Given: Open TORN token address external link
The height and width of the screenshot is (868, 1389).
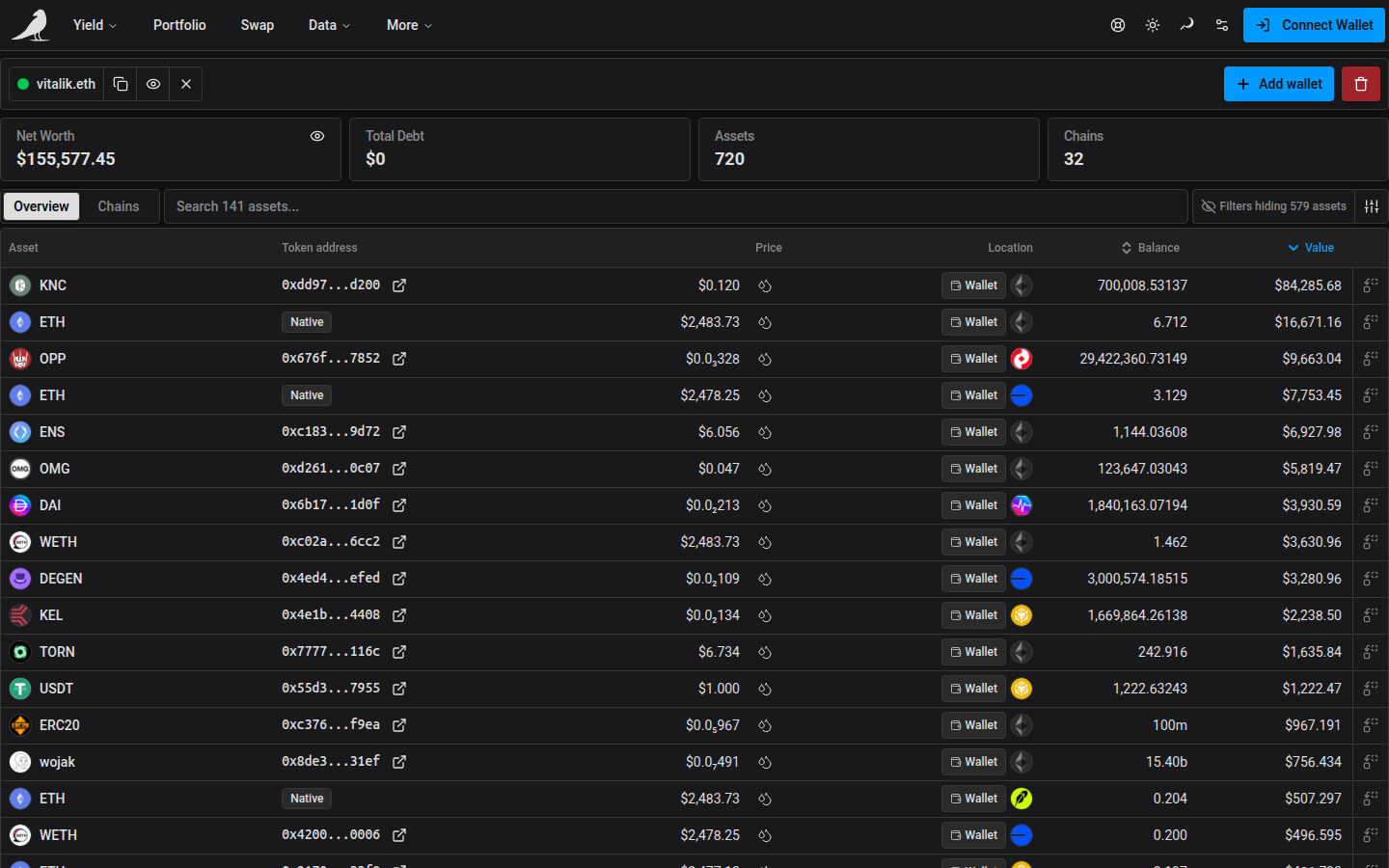Looking at the screenshot, I should pyautogui.click(x=399, y=652).
